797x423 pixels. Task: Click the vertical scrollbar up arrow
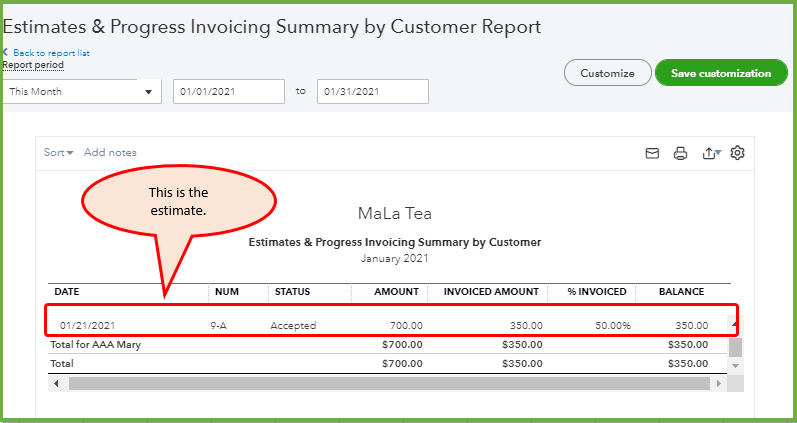736,324
